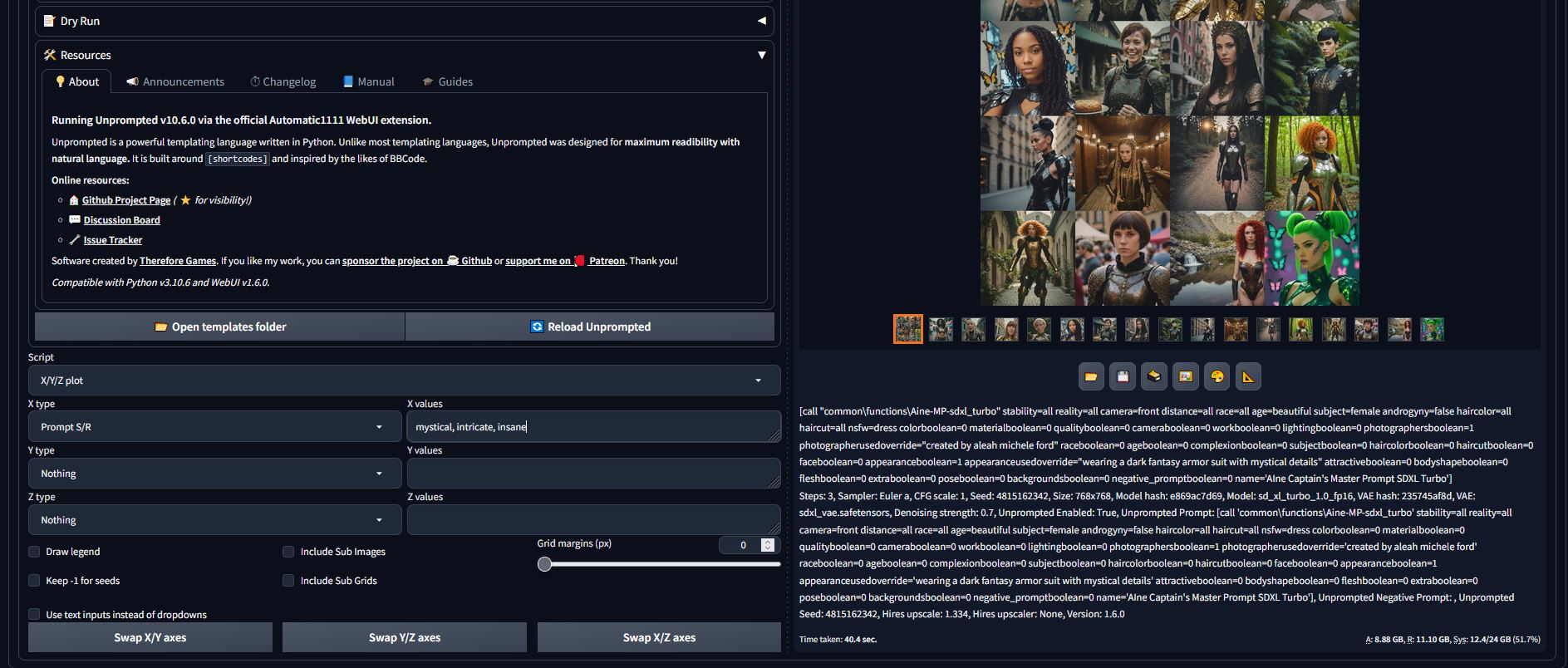
Task: Select the orange-highlighted grid thumbnail
Action: pos(908,329)
